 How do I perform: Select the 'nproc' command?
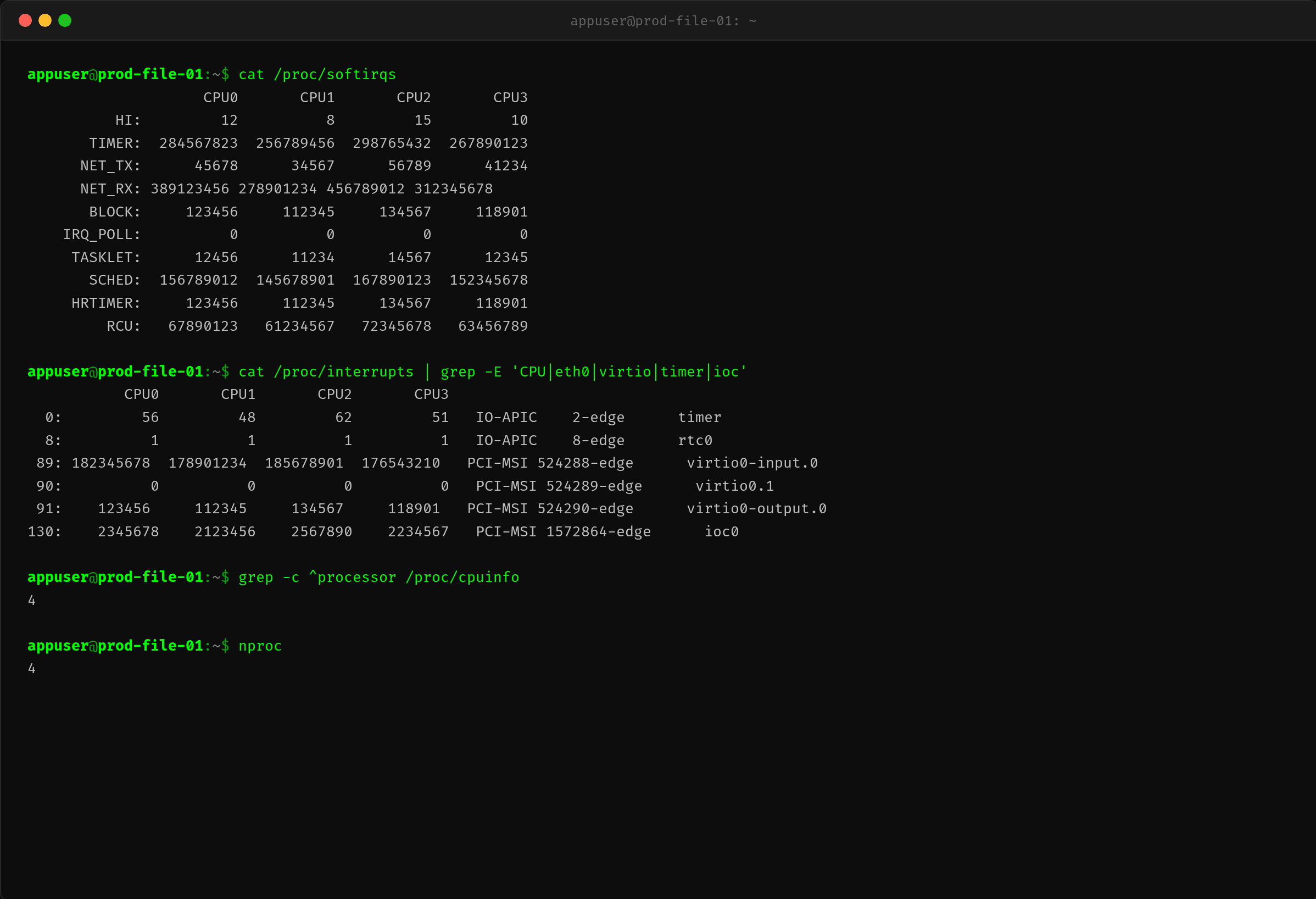click(260, 646)
